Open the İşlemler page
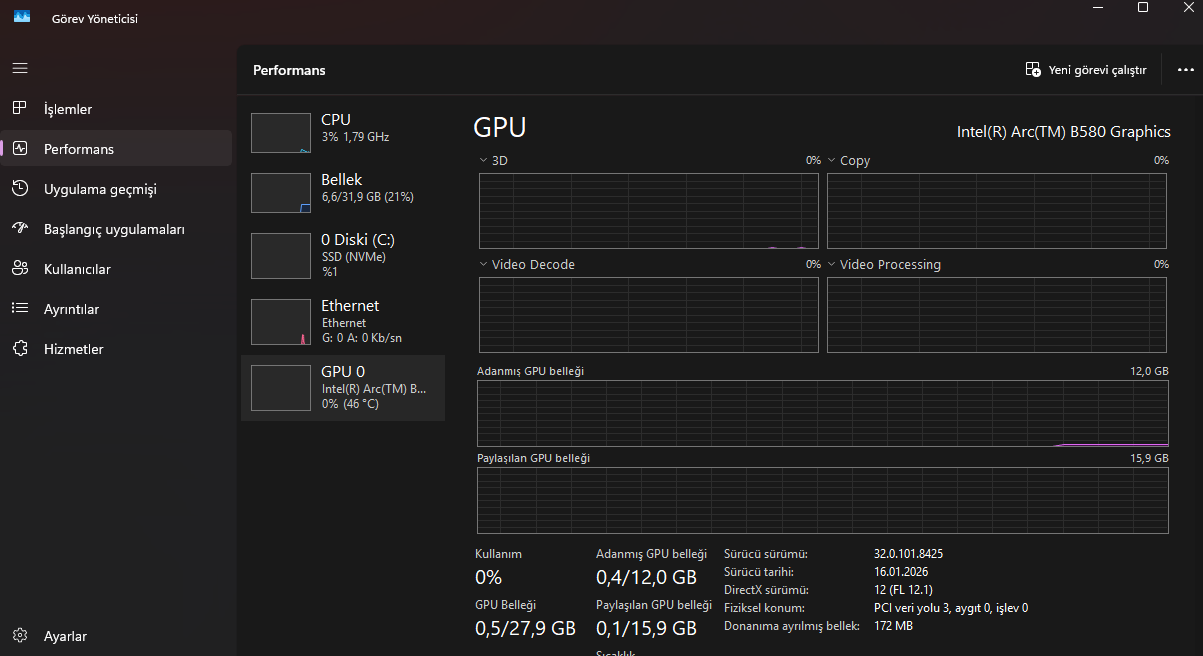The height and width of the screenshot is (656, 1203). [x=116, y=109]
